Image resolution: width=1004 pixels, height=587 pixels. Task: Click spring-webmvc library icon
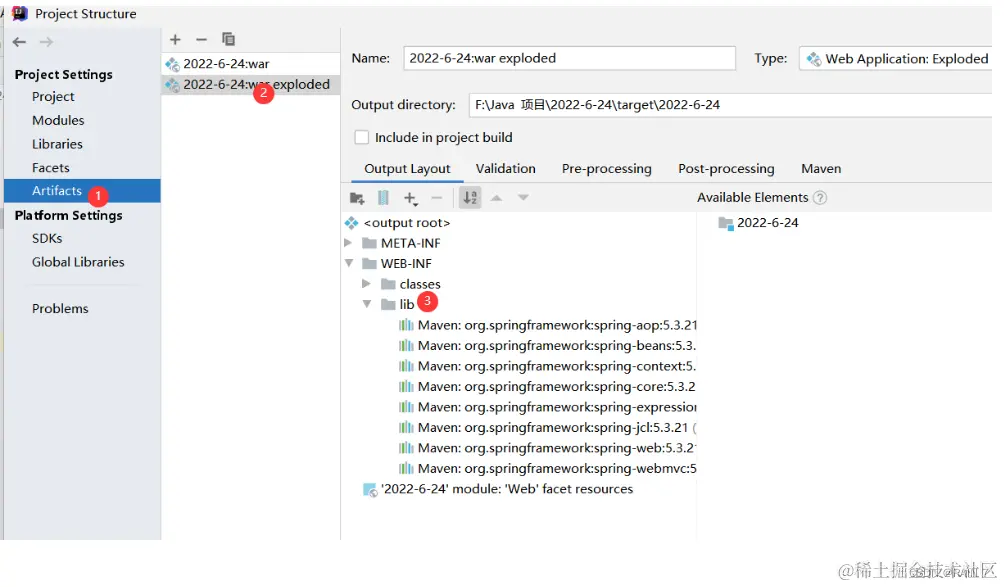406,469
